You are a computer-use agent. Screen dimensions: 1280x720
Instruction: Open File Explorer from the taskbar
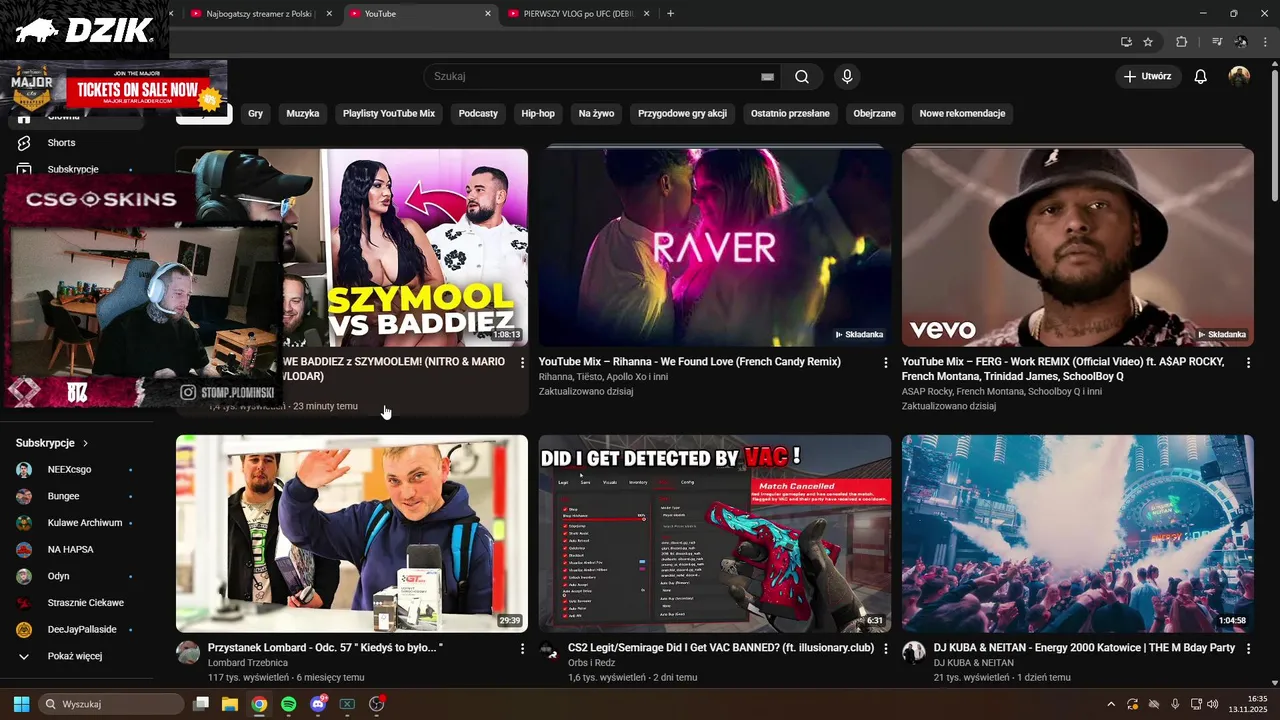tap(230, 704)
